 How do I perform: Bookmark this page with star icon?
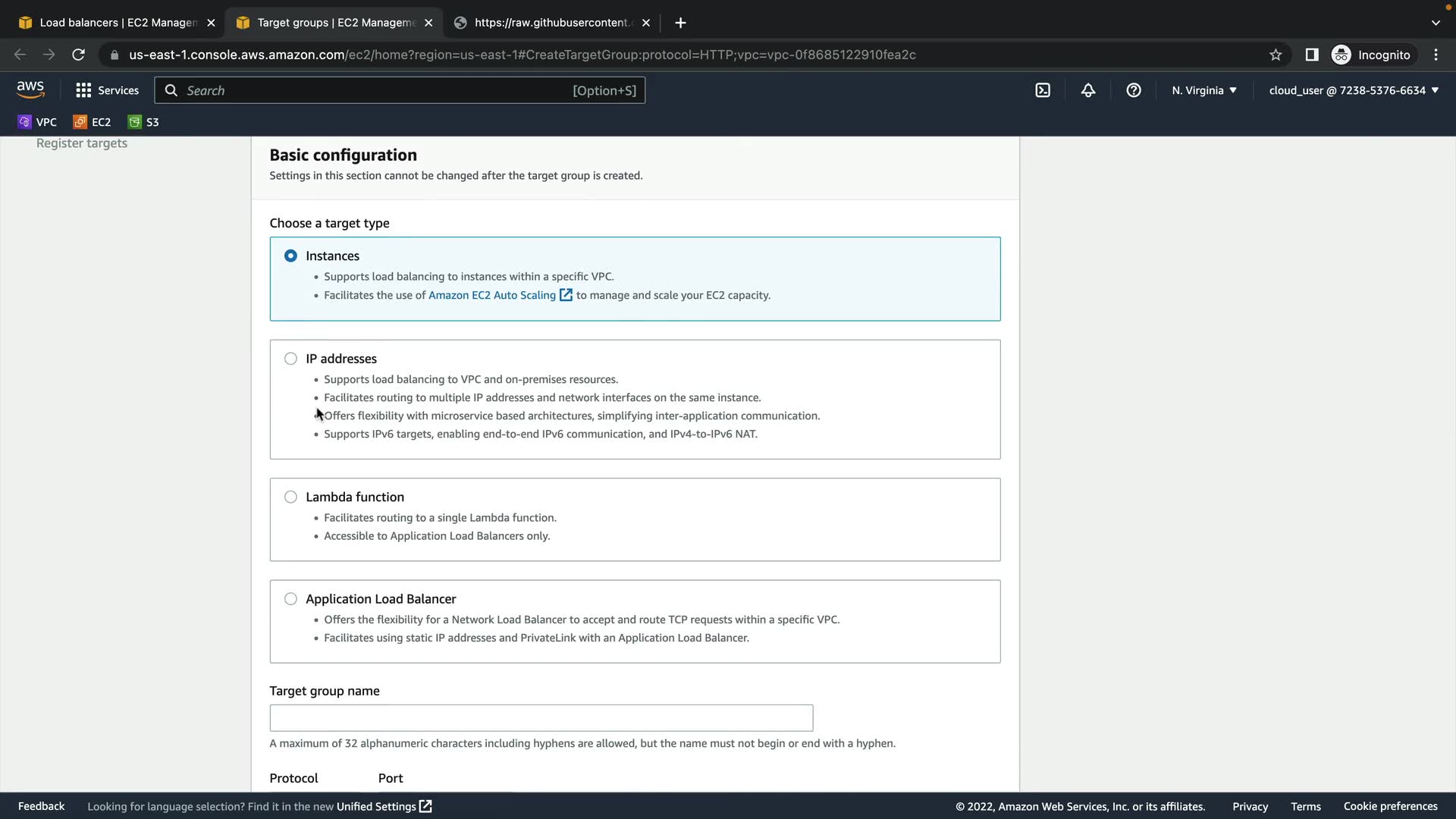pyautogui.click(x=1276, y=55)
